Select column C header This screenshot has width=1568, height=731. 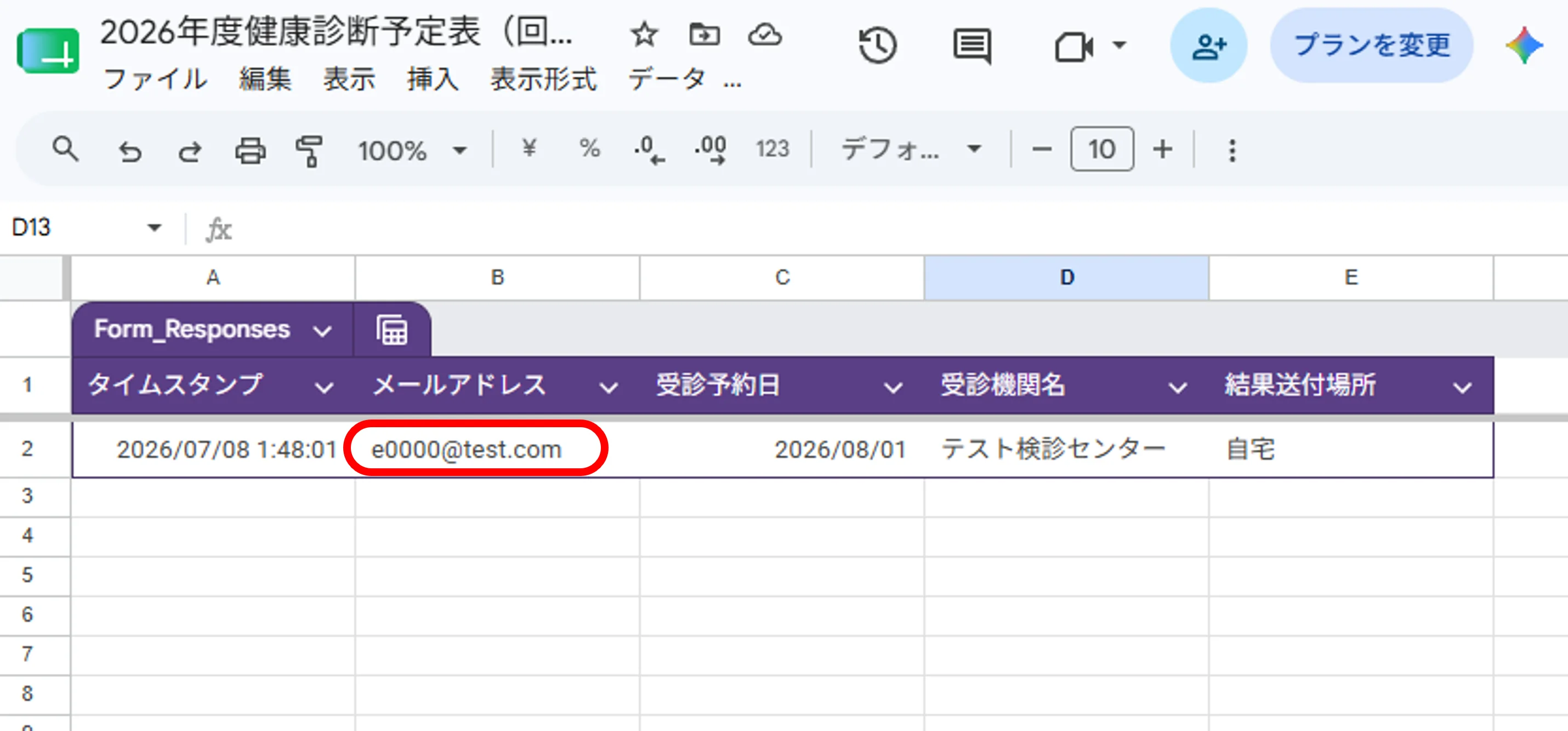(782, 277)
